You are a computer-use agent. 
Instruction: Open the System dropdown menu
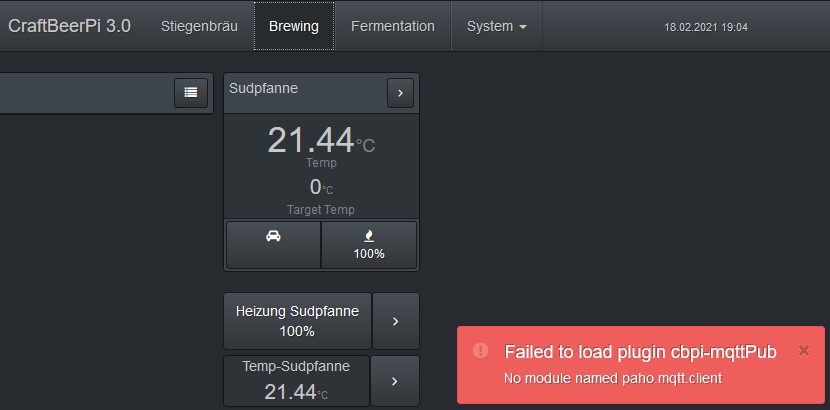click(496, 26)
